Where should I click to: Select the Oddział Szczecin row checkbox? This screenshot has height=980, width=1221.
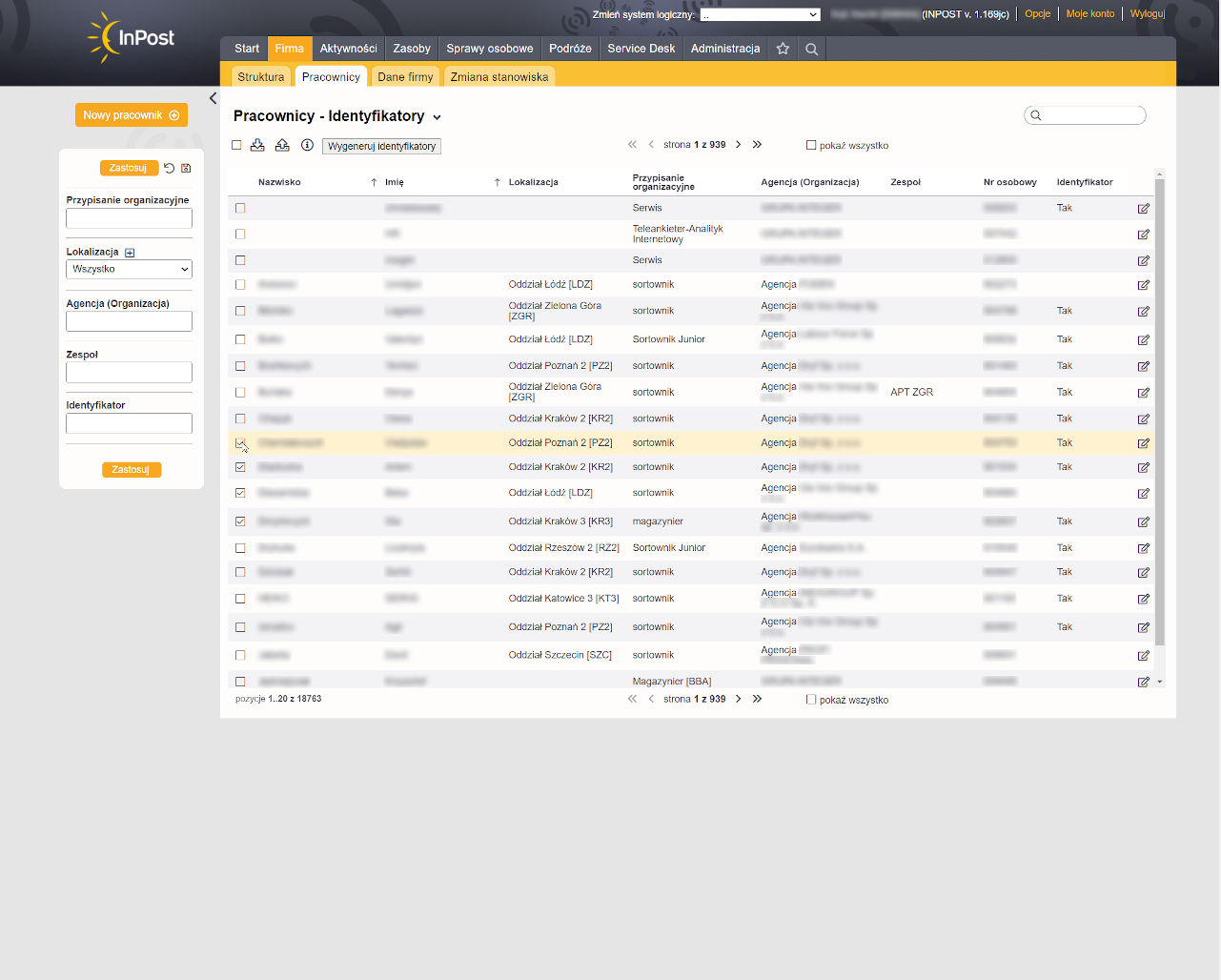coord(240,655)
